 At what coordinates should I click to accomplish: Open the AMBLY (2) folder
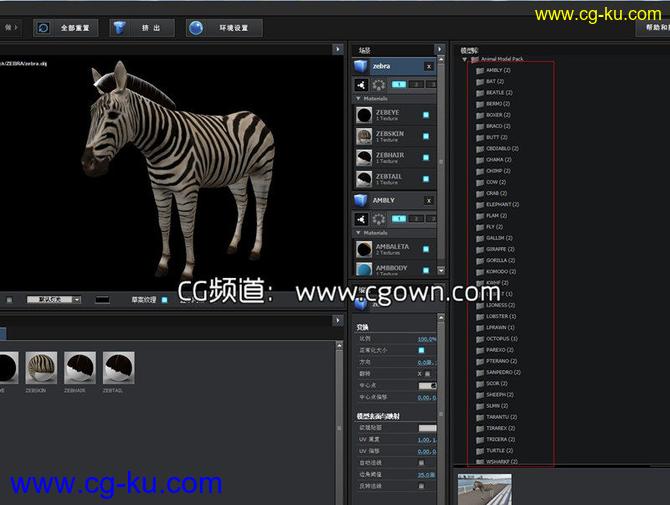(494, 70)
